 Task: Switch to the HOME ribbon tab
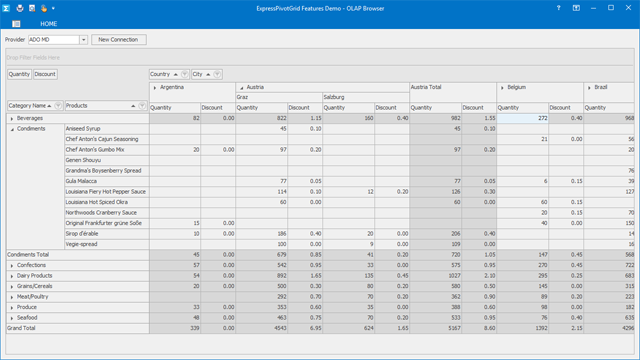click(x=49, y=24)
